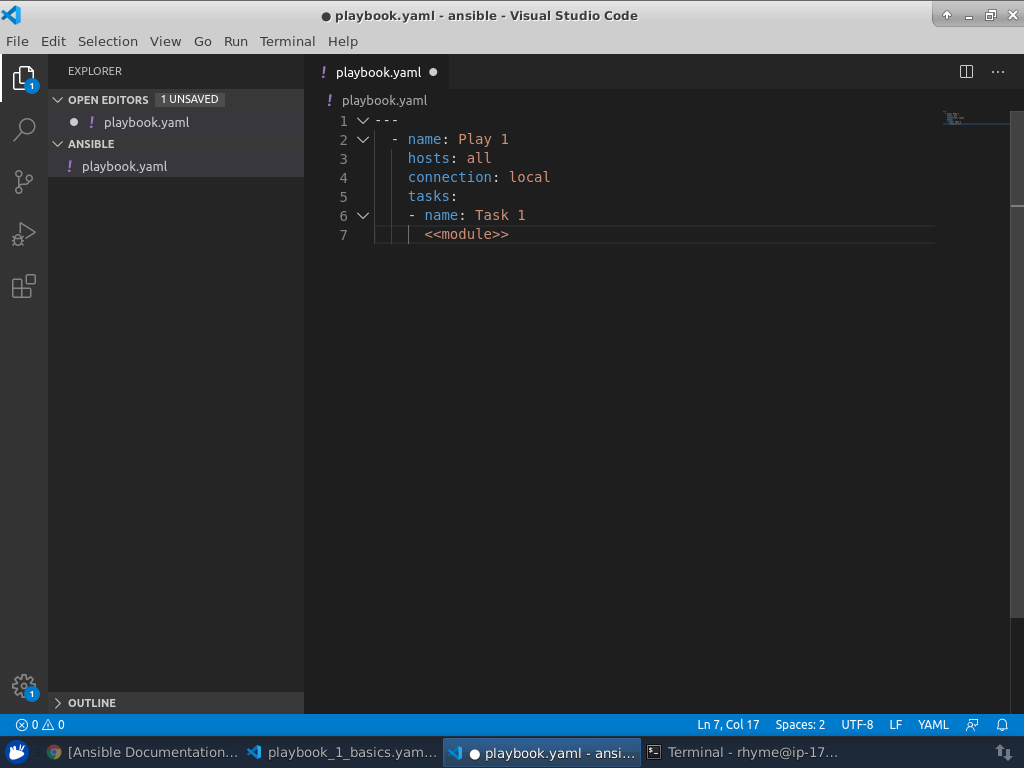Screen dimensions: 1024x768
Task: Click Spaces: 2 indentation setting
Action: point(800,725)
